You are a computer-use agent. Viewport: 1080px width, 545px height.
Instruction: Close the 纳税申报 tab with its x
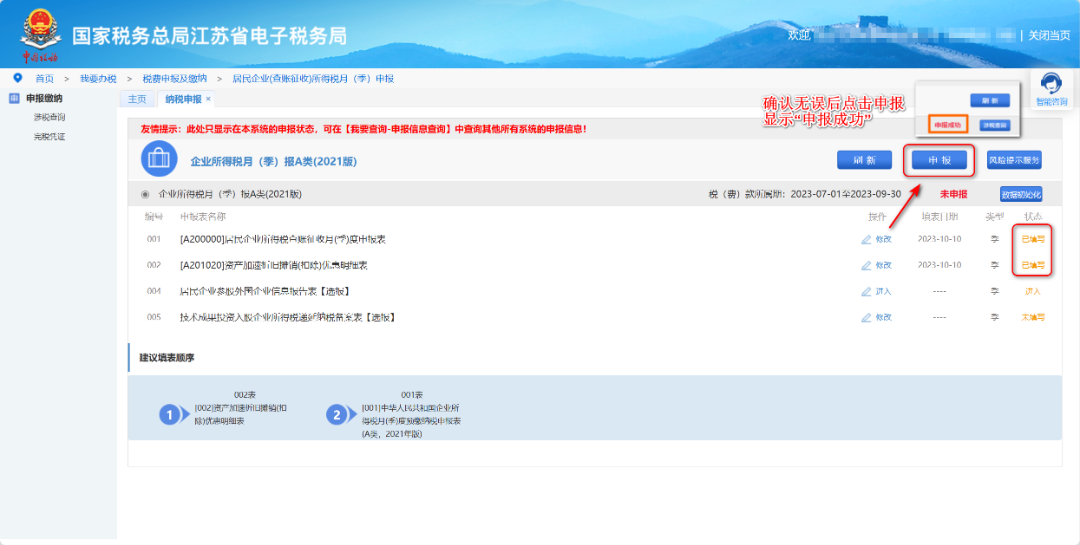[x=208, y=99]
